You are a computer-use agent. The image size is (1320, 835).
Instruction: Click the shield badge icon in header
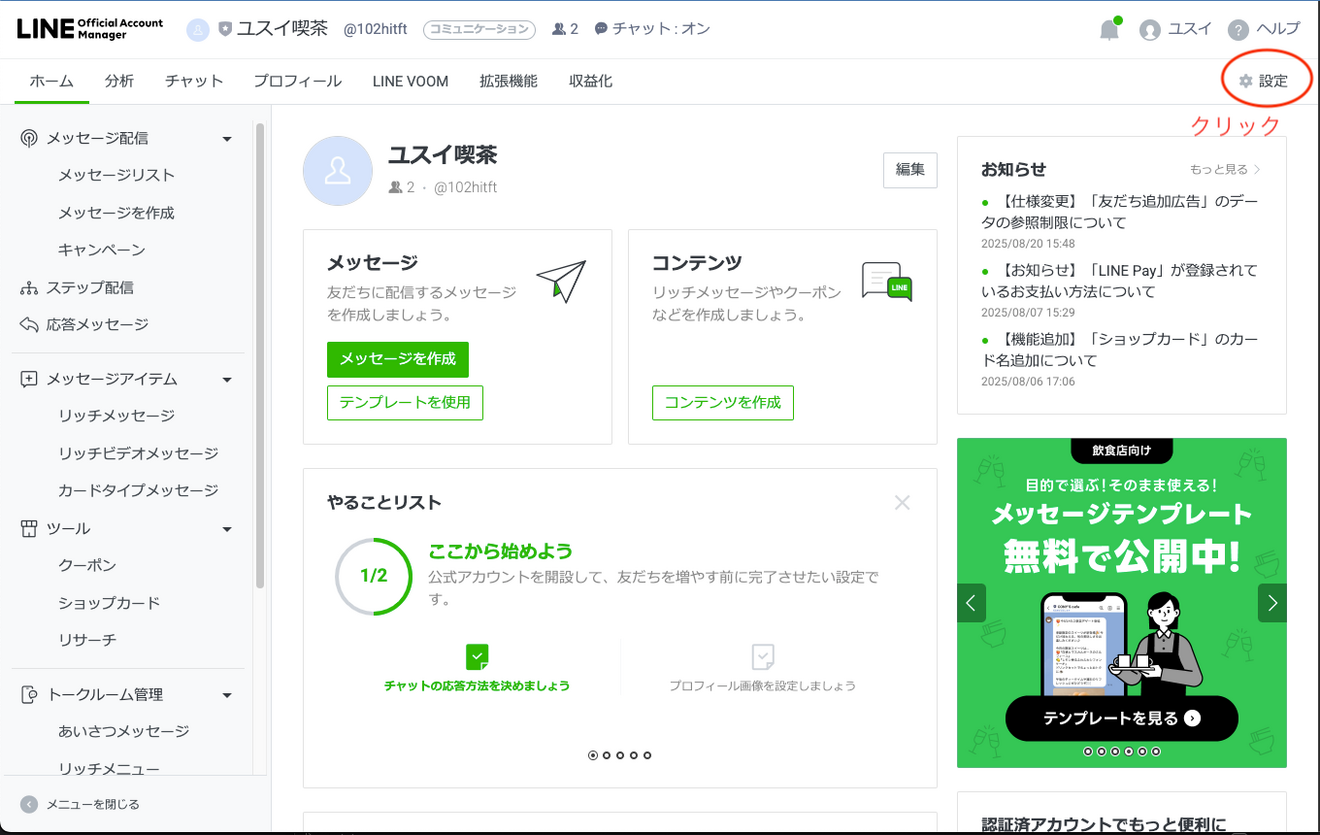pyautogui.click(x=225, y=30)
